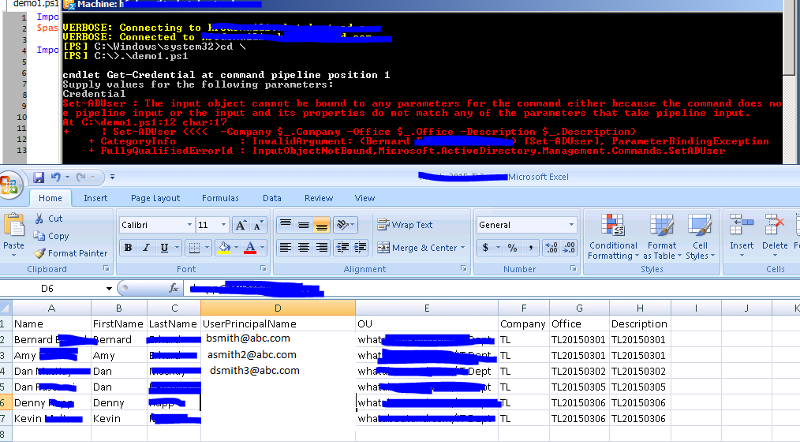Open the Insert ribbon tab
Screen dimensions: 800x442
95,198
